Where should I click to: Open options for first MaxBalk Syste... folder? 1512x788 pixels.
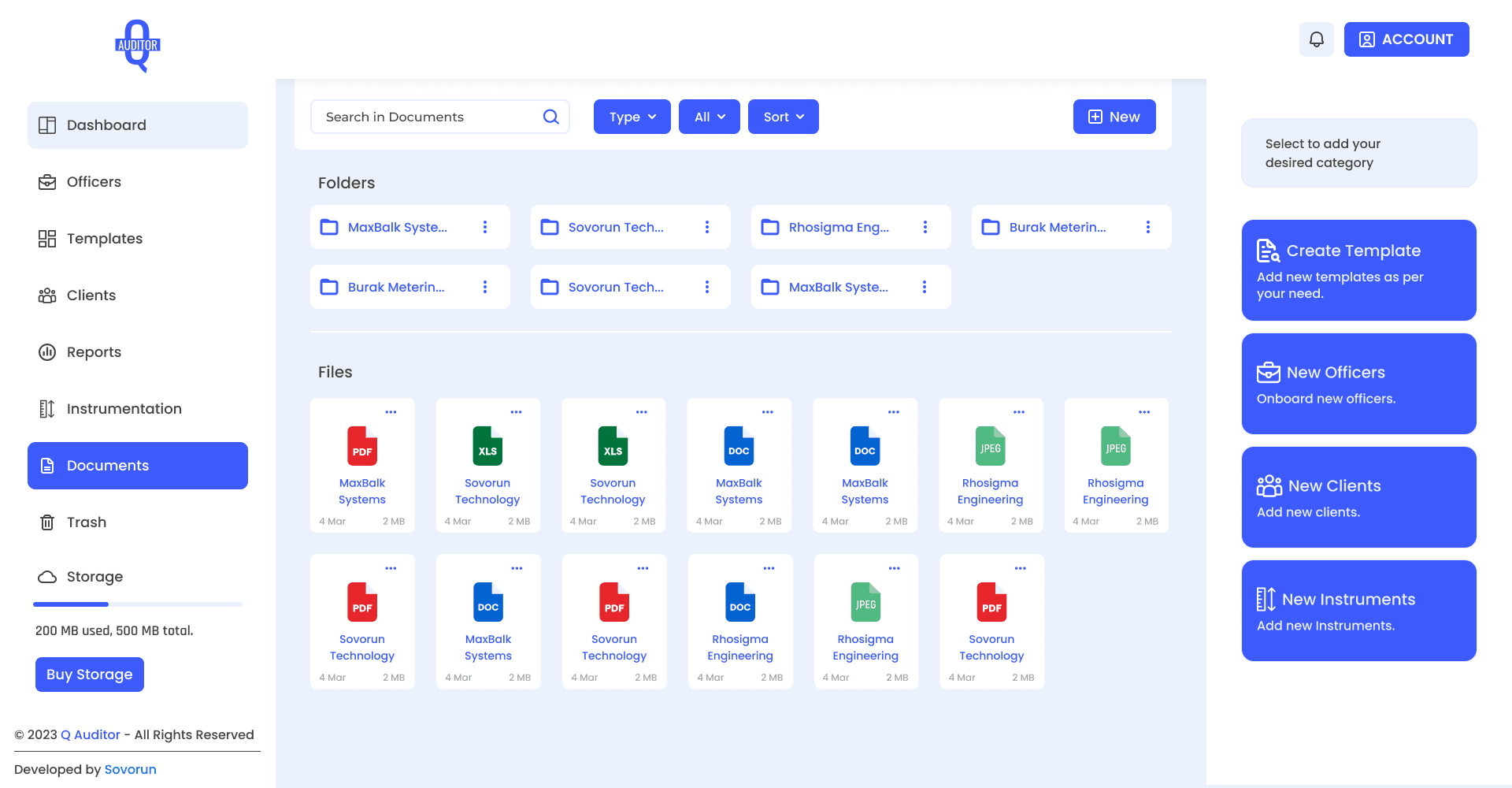pyautogui.click(x=485, y=227)
